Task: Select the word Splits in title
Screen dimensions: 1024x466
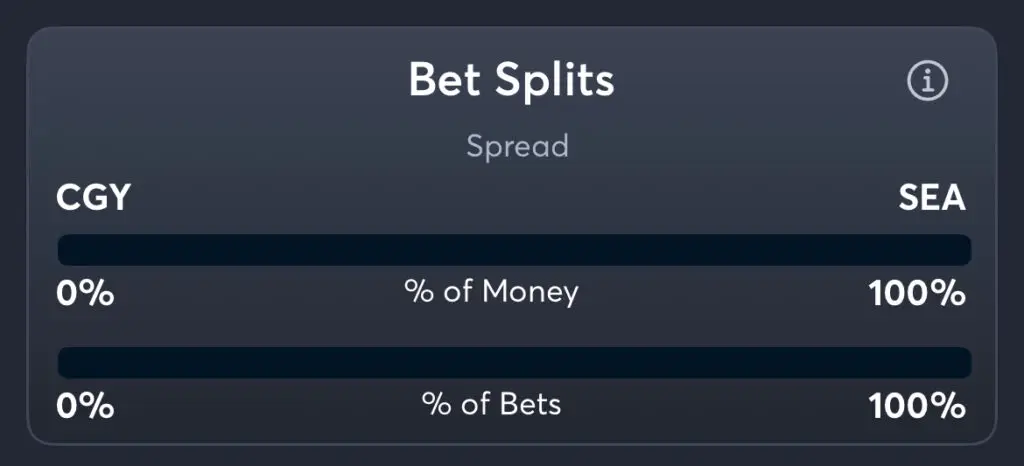Action: pos(554,81)
